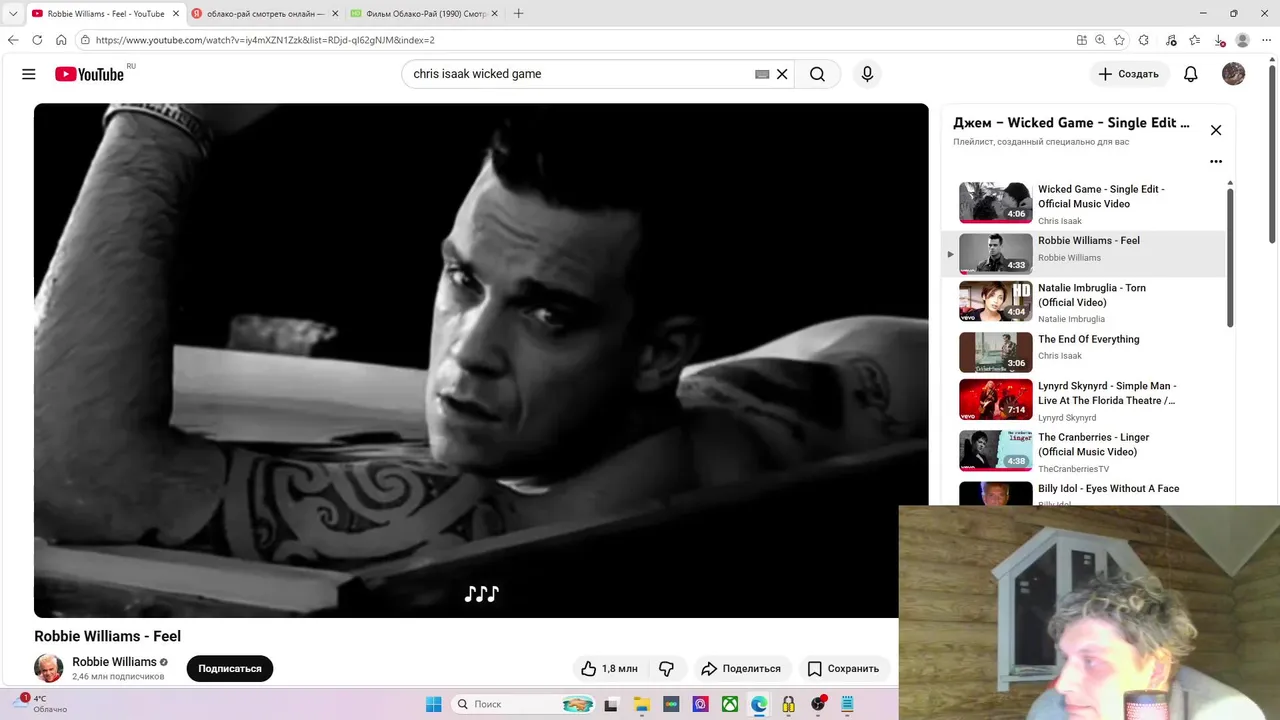Like the video showing 1,8 млн
Image resolution: width=1280 pixels, height=720 pixels.
pyautogui.click(x=609, y=668)
